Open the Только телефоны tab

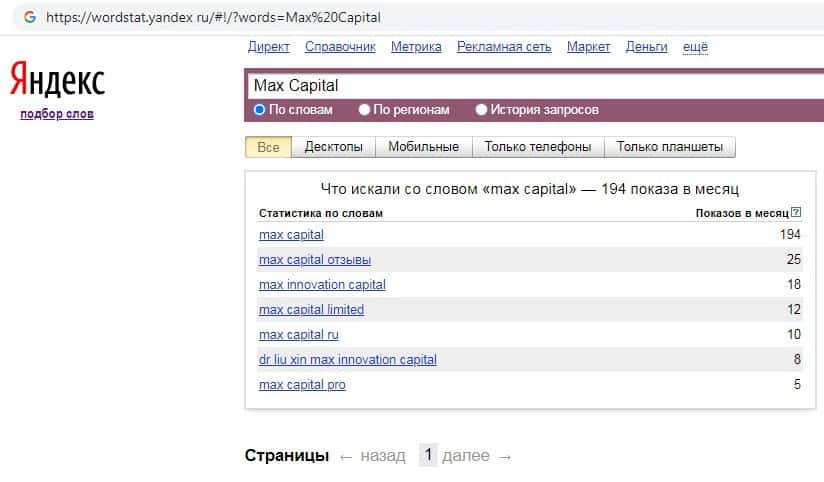pos(538,147)
